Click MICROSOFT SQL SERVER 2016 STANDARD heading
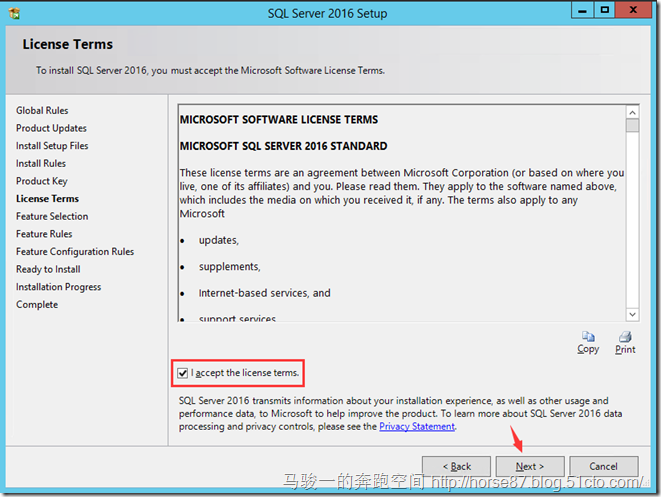 click(x=284, y=146)
